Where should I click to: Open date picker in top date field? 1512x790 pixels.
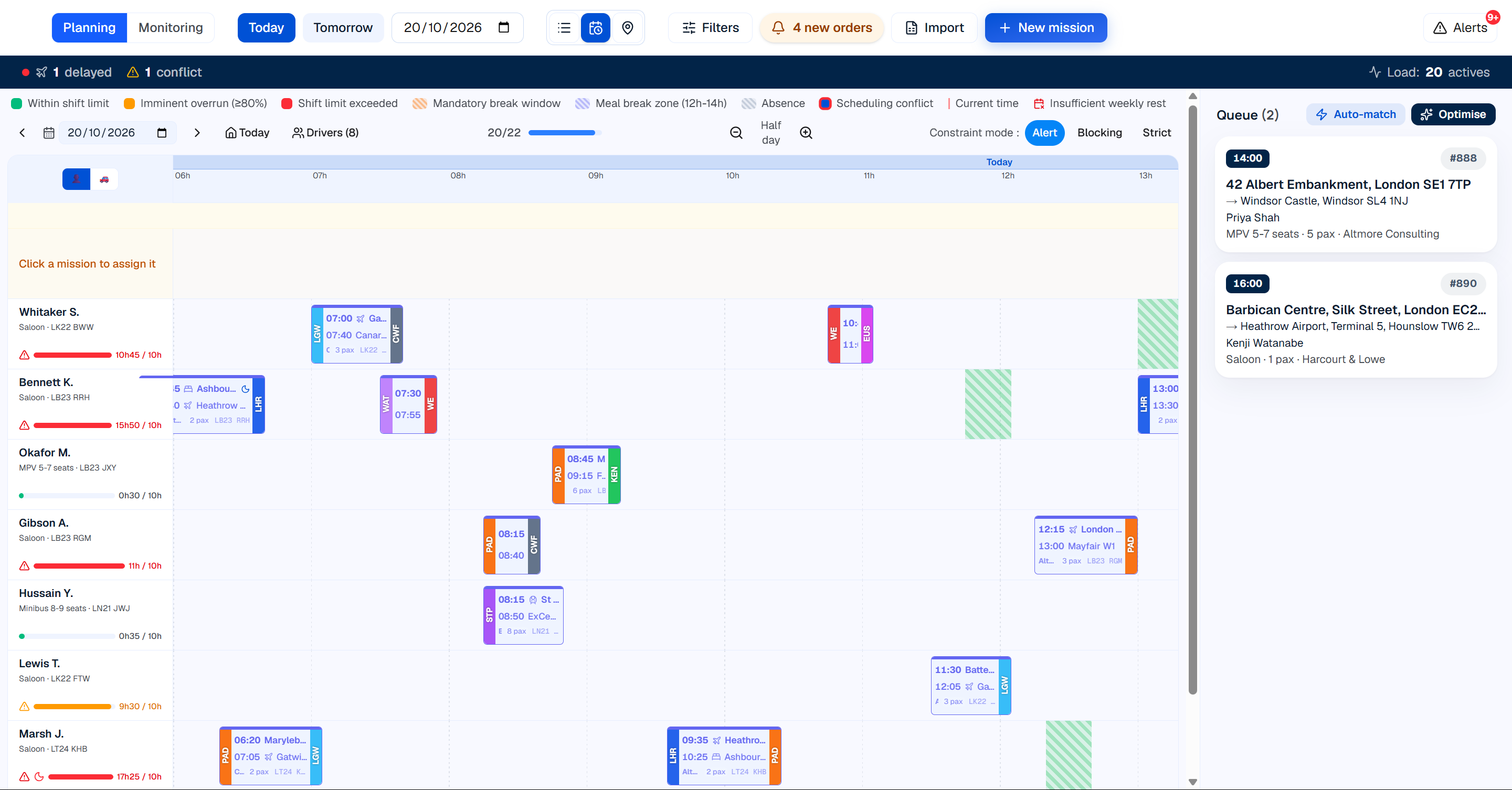504,28
